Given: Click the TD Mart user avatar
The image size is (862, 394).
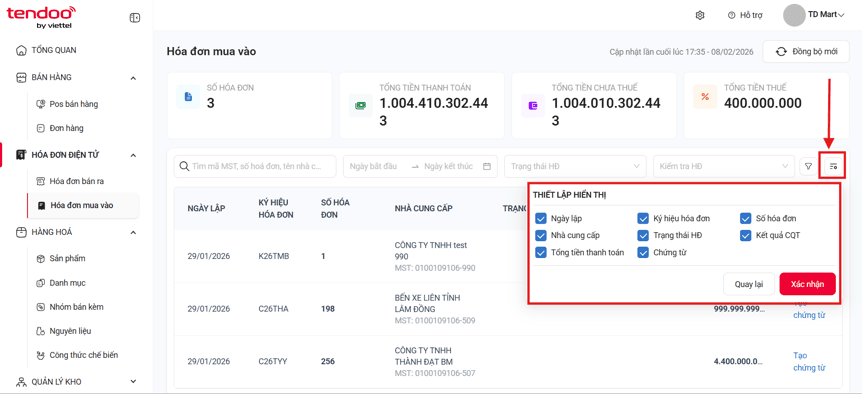Looking at the screenshot, I should click(794, 15).
